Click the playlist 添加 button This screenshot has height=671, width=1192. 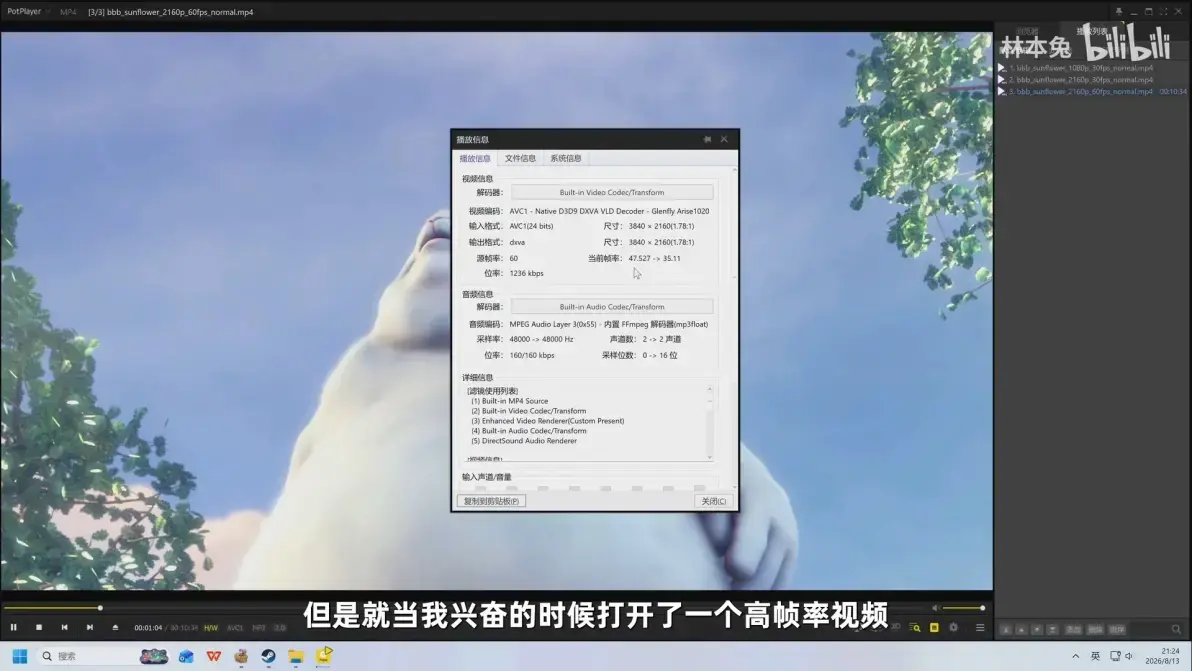click(x=1073, y=630)
